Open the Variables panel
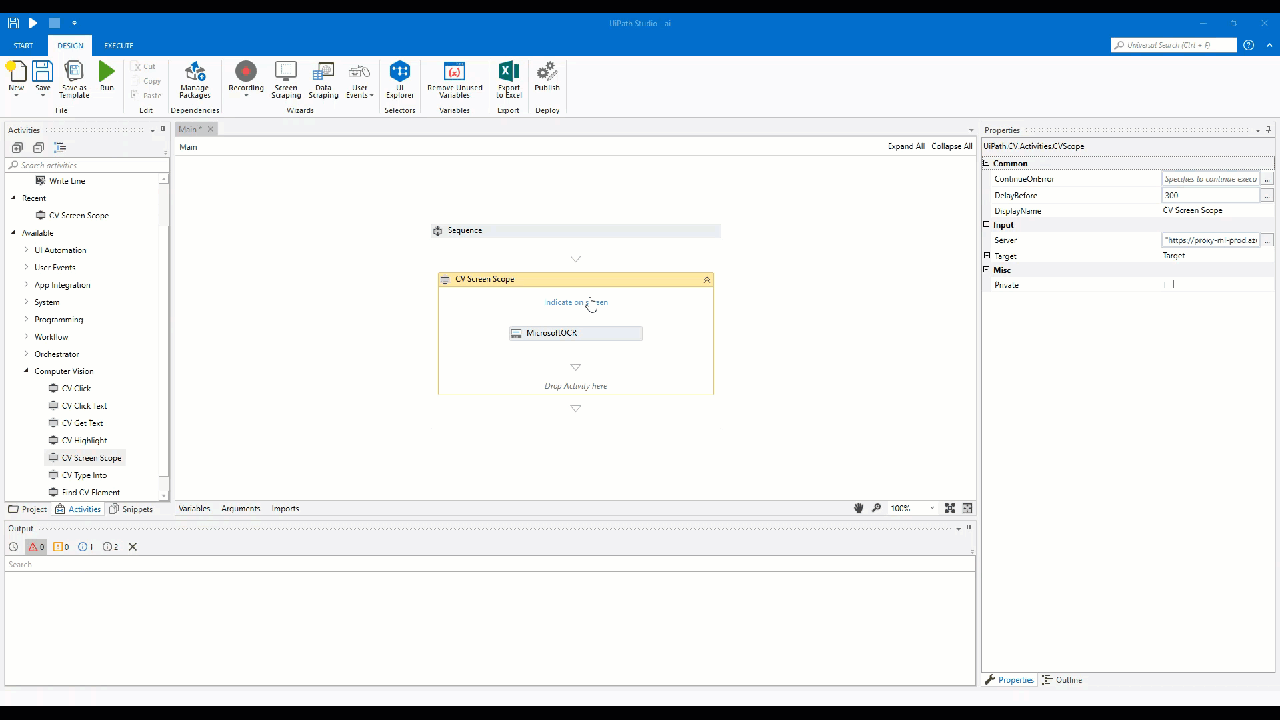 coord(194,508)
